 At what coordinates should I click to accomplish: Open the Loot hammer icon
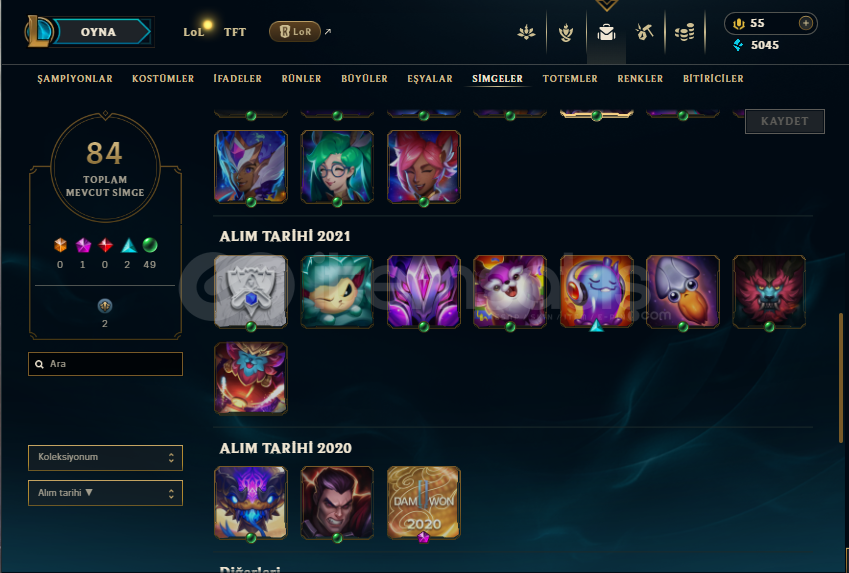[644, 32]
